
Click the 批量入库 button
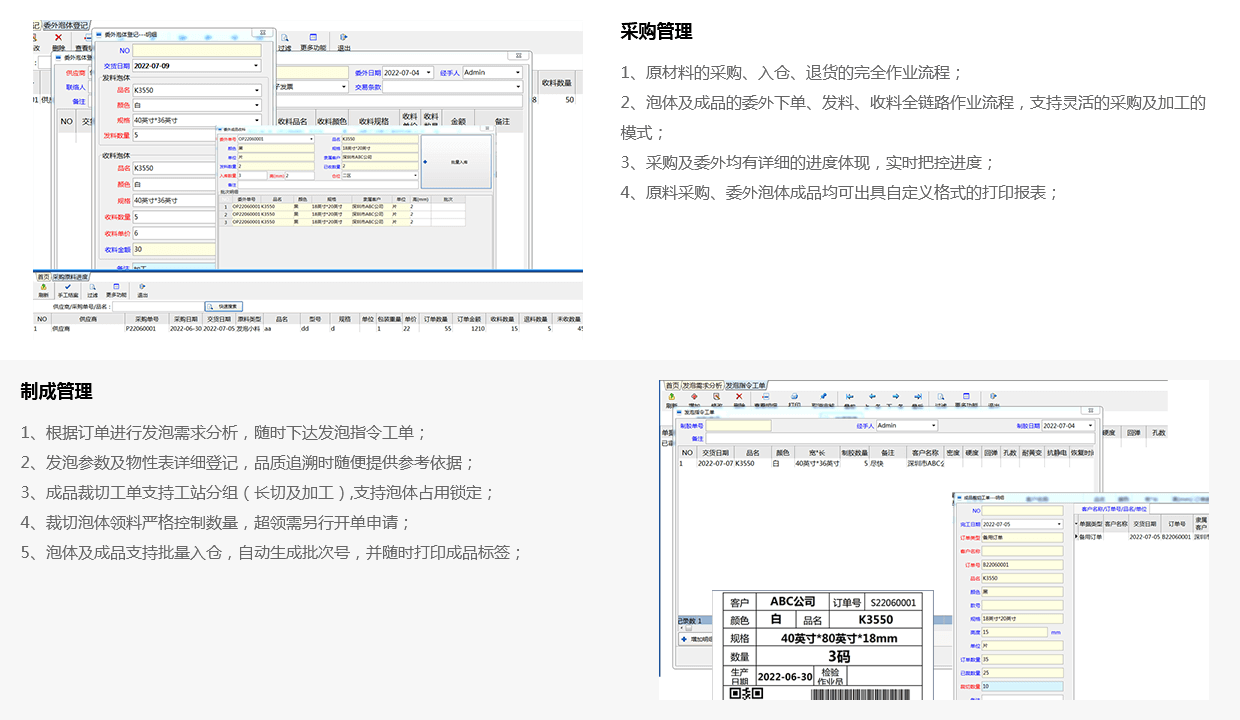click(x=456, y=162)
